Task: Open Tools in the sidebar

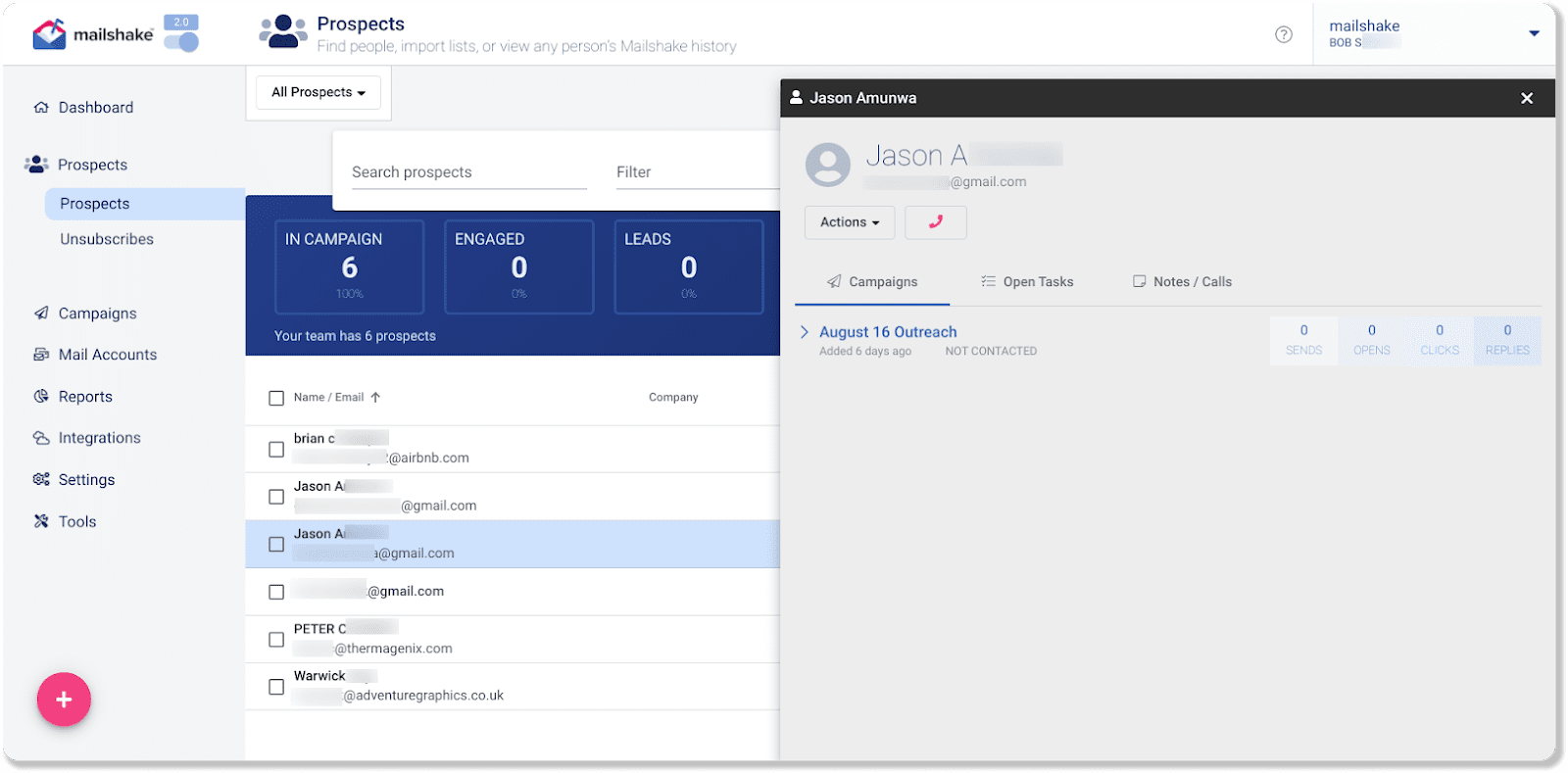Action: (76, 522)
